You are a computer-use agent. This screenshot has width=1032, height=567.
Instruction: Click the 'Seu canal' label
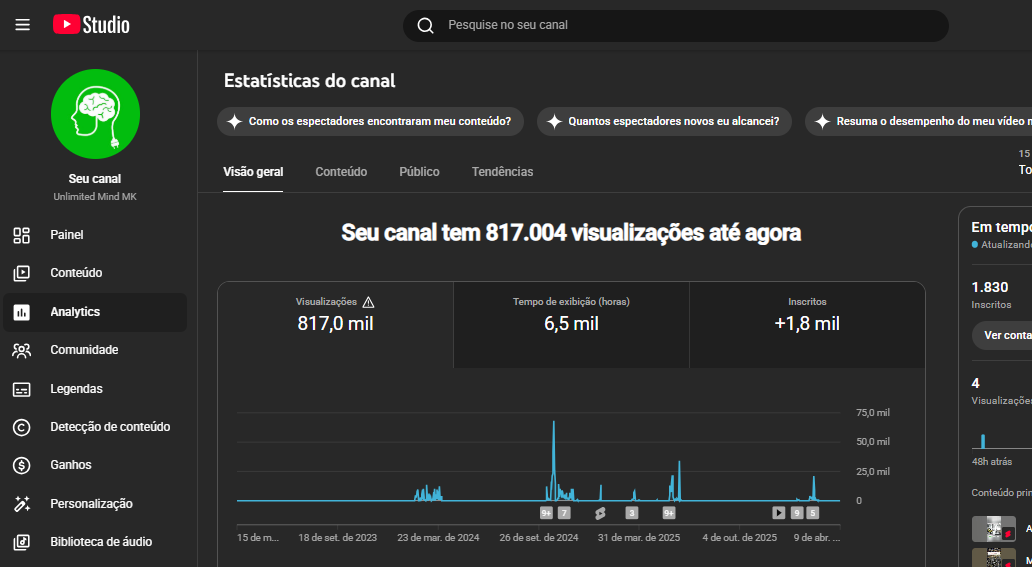tap(95, 179)
